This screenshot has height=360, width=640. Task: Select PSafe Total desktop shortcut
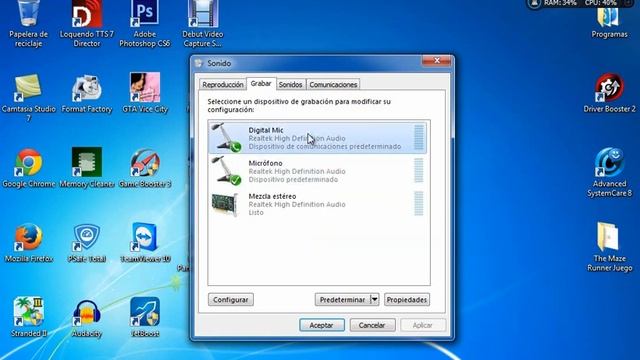coord(87,243)
